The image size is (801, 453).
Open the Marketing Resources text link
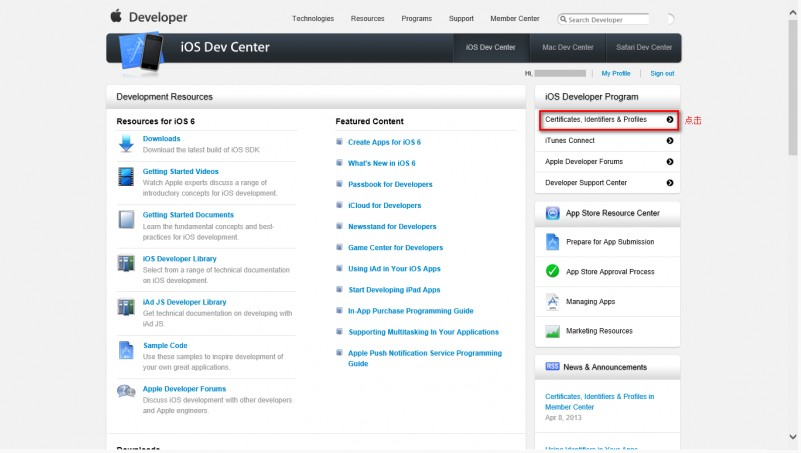click(x=599, y=331)
